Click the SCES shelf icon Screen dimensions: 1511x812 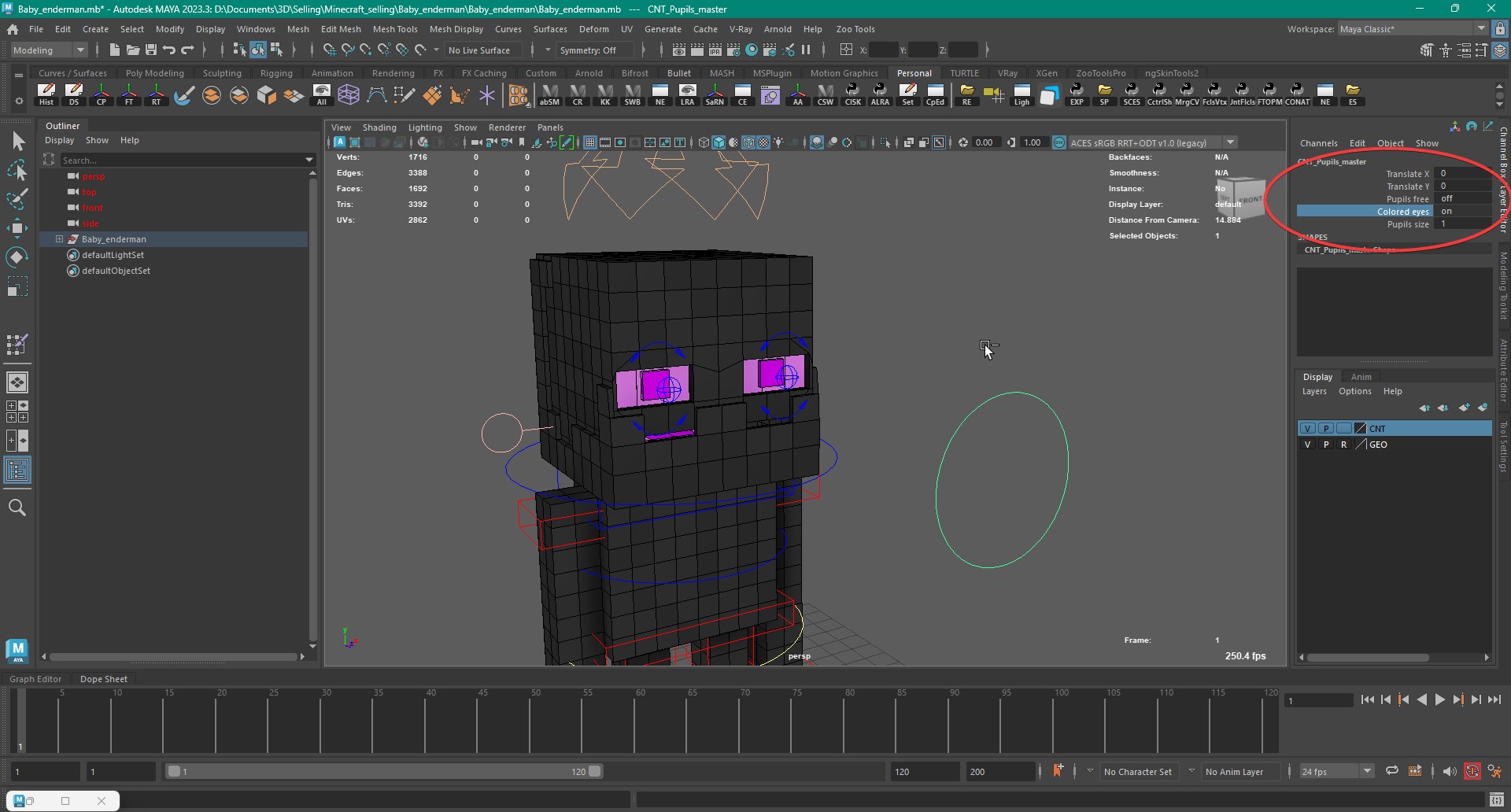point(1132,94)
